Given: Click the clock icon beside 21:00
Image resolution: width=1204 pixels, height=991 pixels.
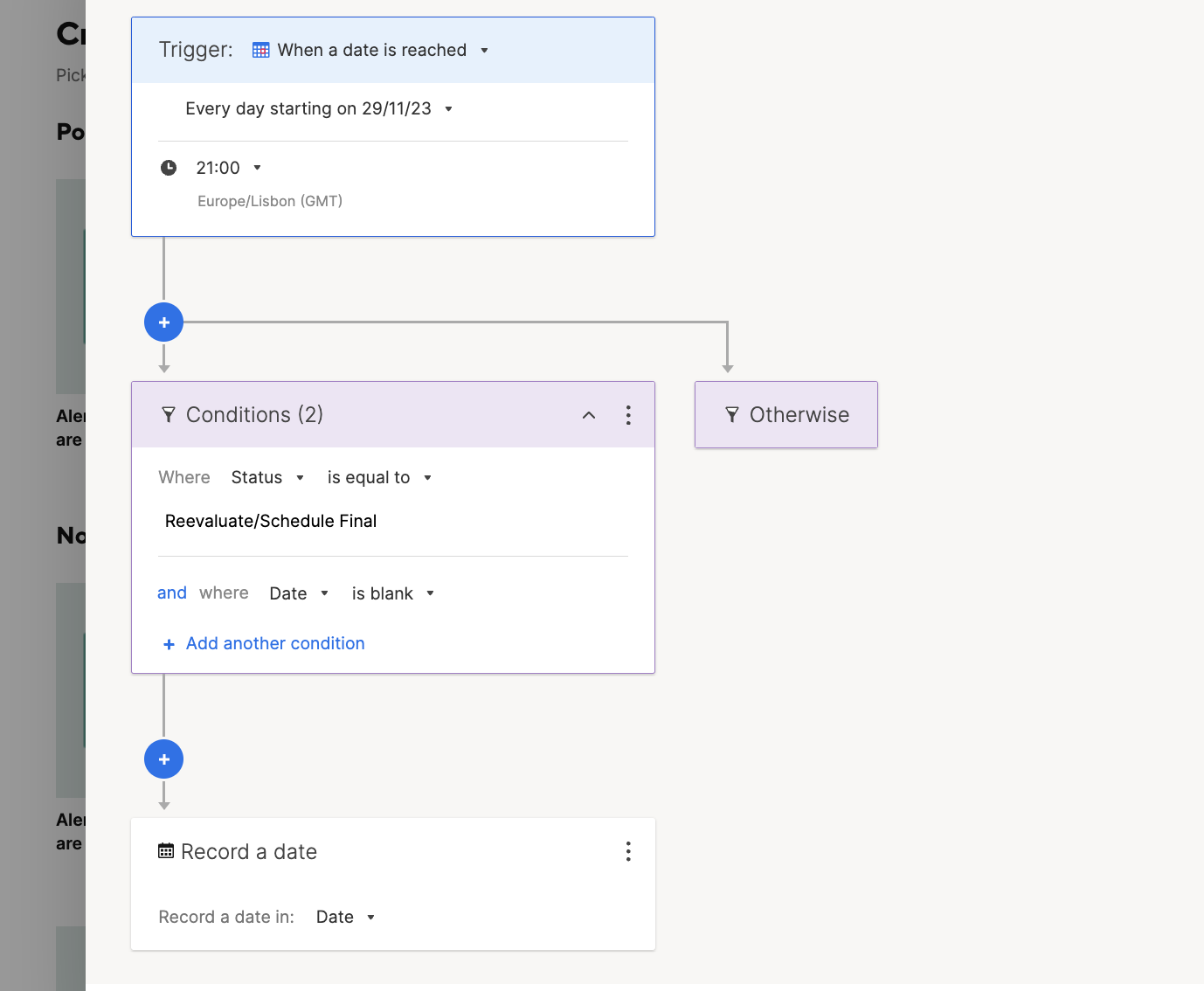Looking at the screenshot, I should (x=169, y=168).
